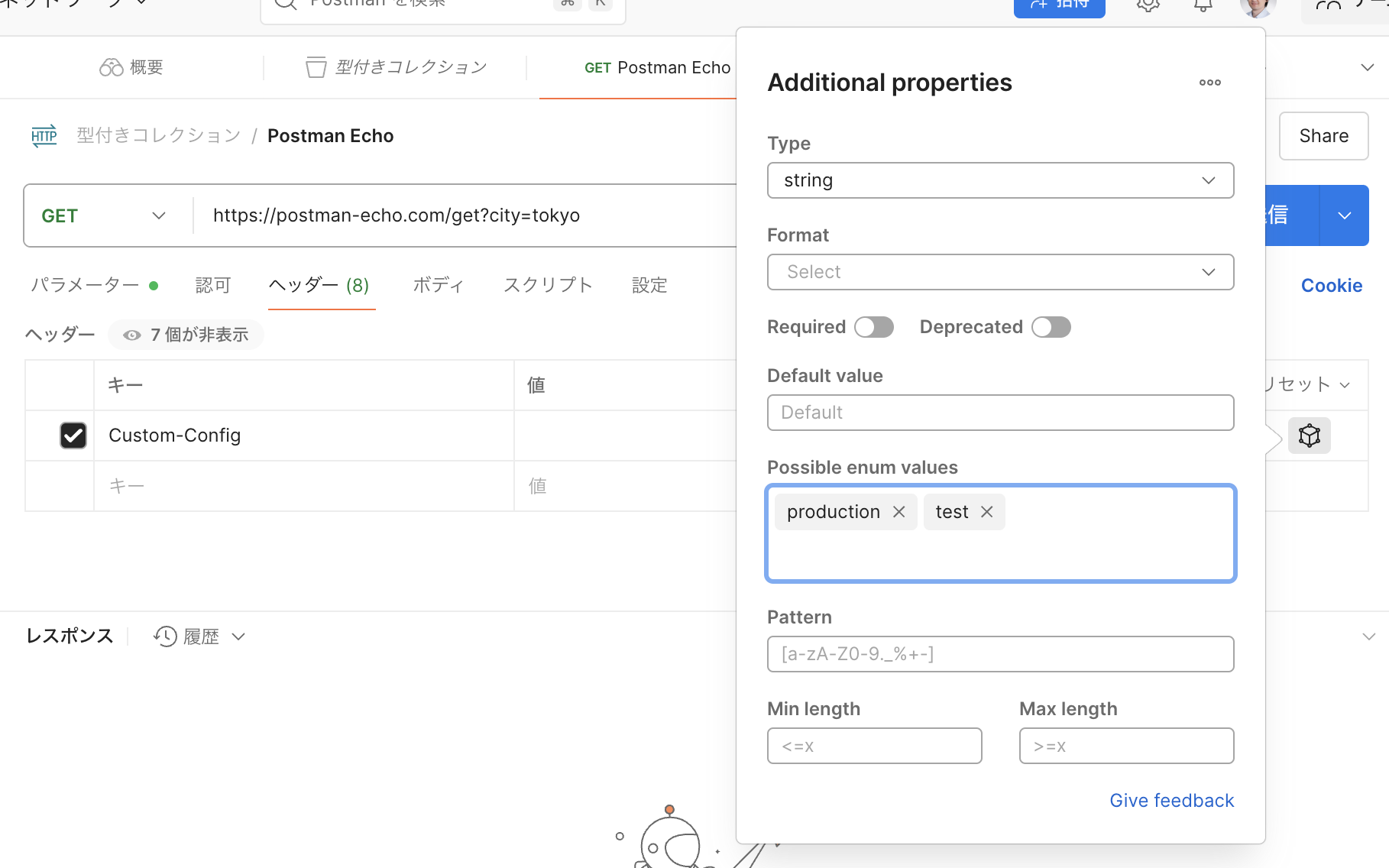This screenshot has width=1389, height=868.
Task: Switch to the ボディ tab
Action: (438, 285)
